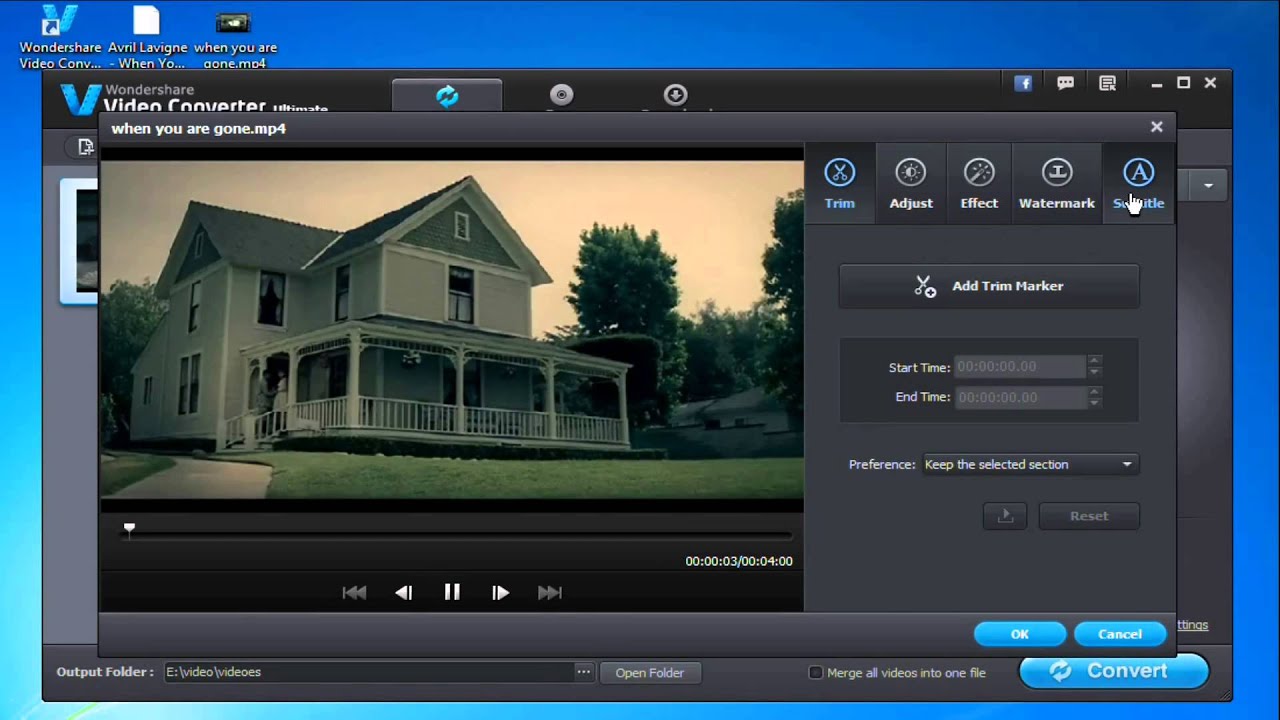Open the output folder
This screenshot has width=1280, height=720.
tap(650, 673)
